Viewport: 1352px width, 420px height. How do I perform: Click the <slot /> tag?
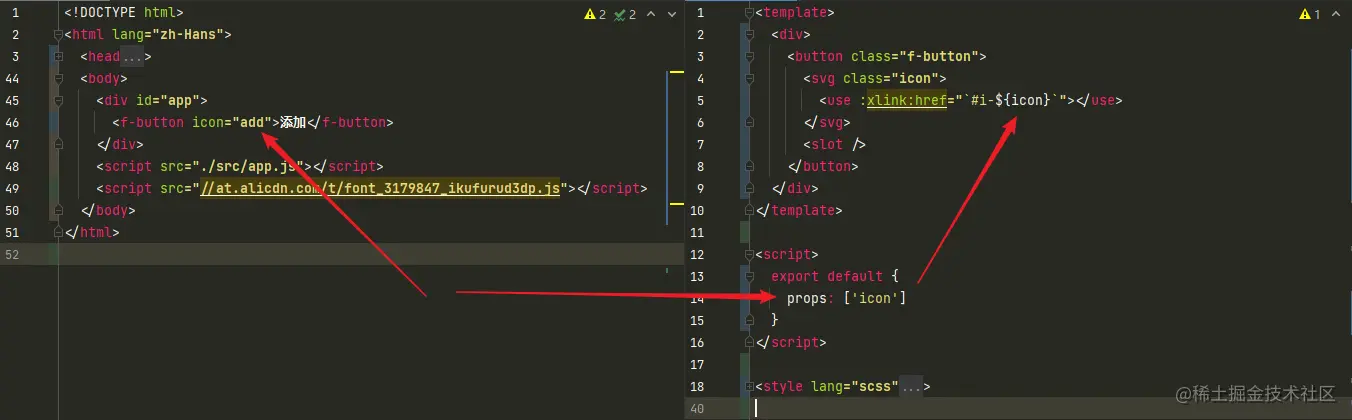click(x=834, y=144)
